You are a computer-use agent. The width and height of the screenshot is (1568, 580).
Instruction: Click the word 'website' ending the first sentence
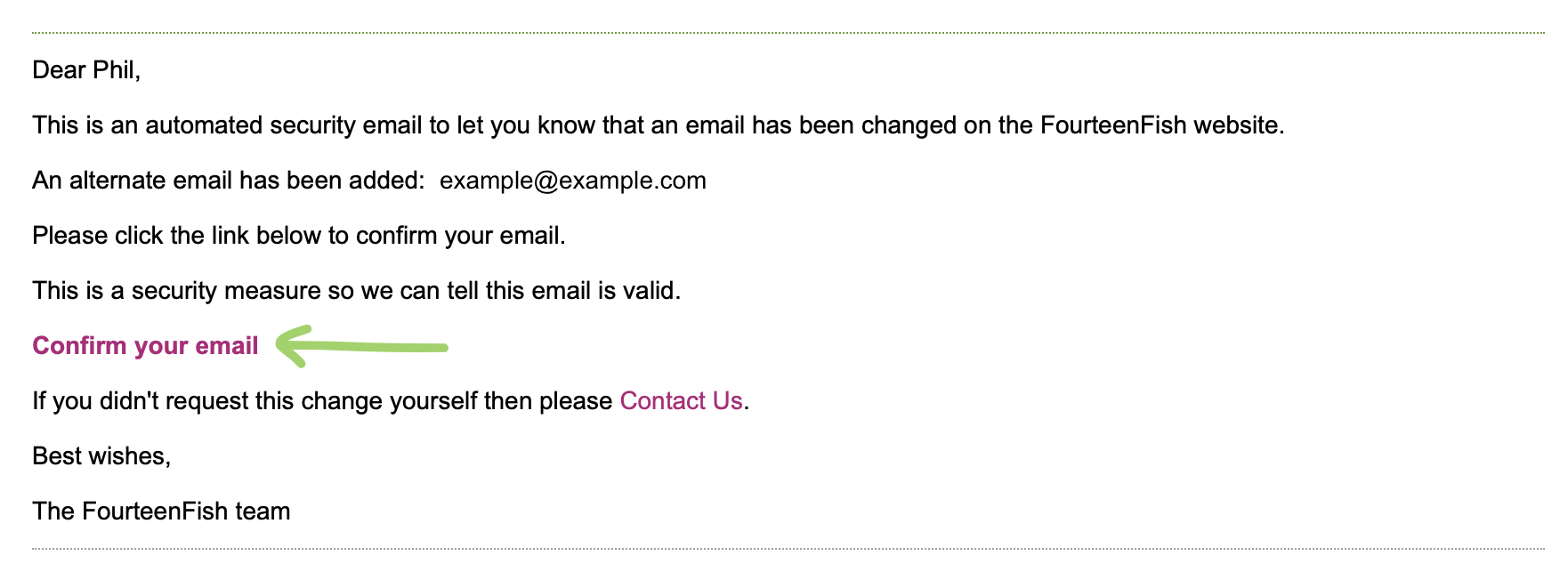click(x=1236, y=125)
